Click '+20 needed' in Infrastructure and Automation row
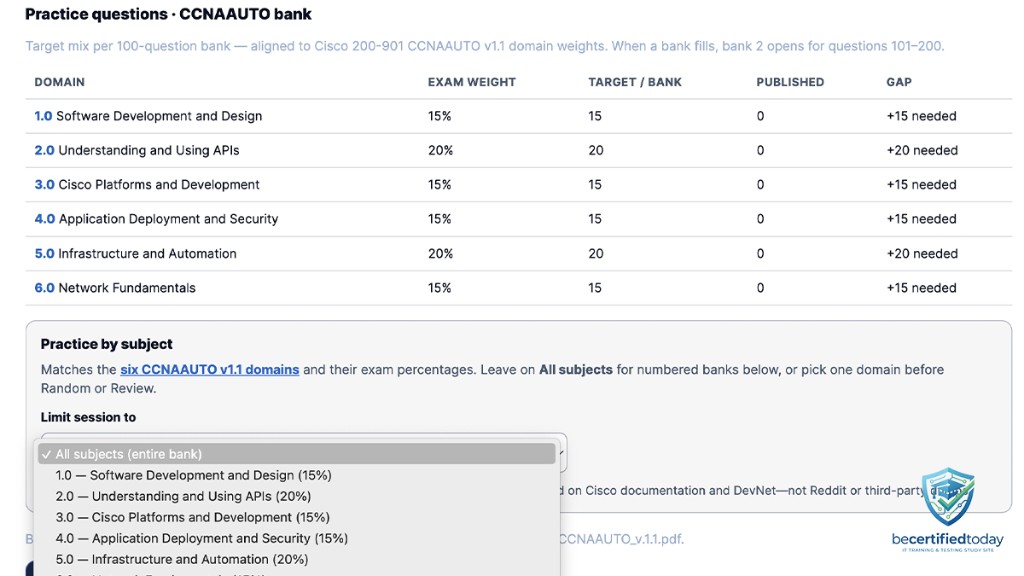This screenshot has width=1024, height=576. pyautogui.click(x=922, y=253)
